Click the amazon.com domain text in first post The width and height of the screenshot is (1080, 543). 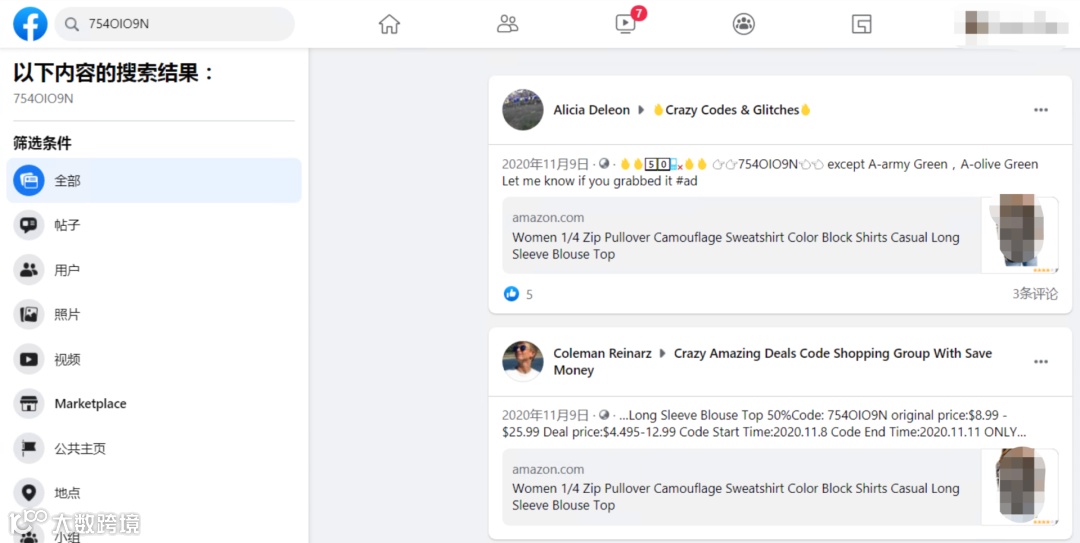click(548, 218)
